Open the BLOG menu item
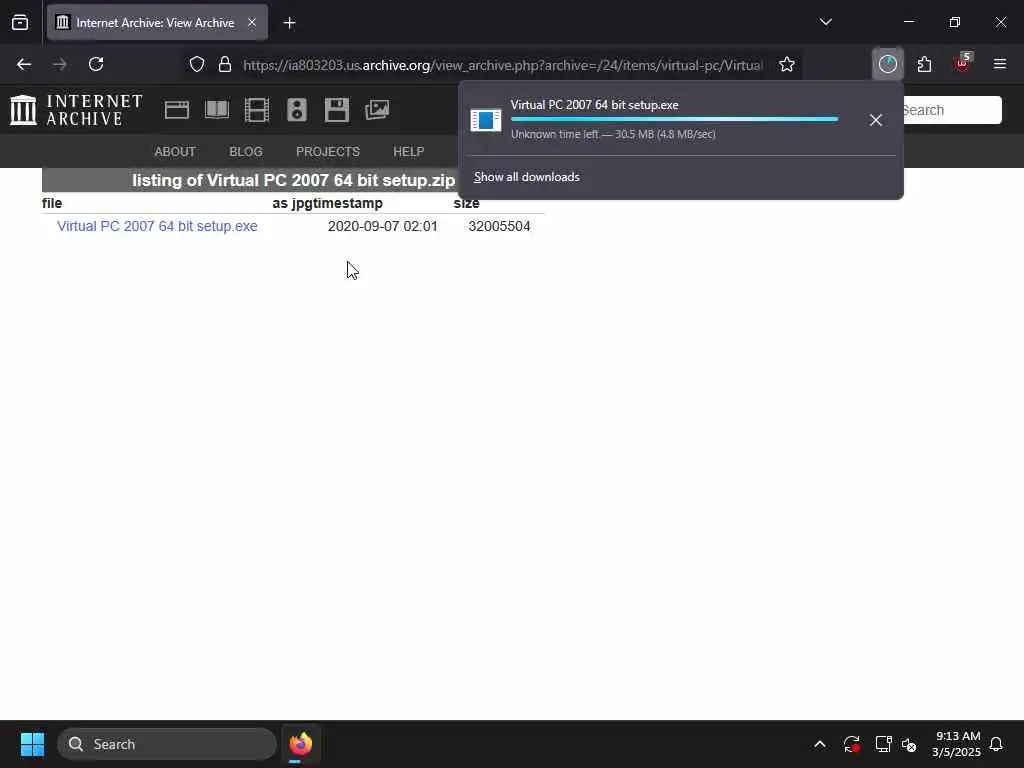 (x=246, y=152)
